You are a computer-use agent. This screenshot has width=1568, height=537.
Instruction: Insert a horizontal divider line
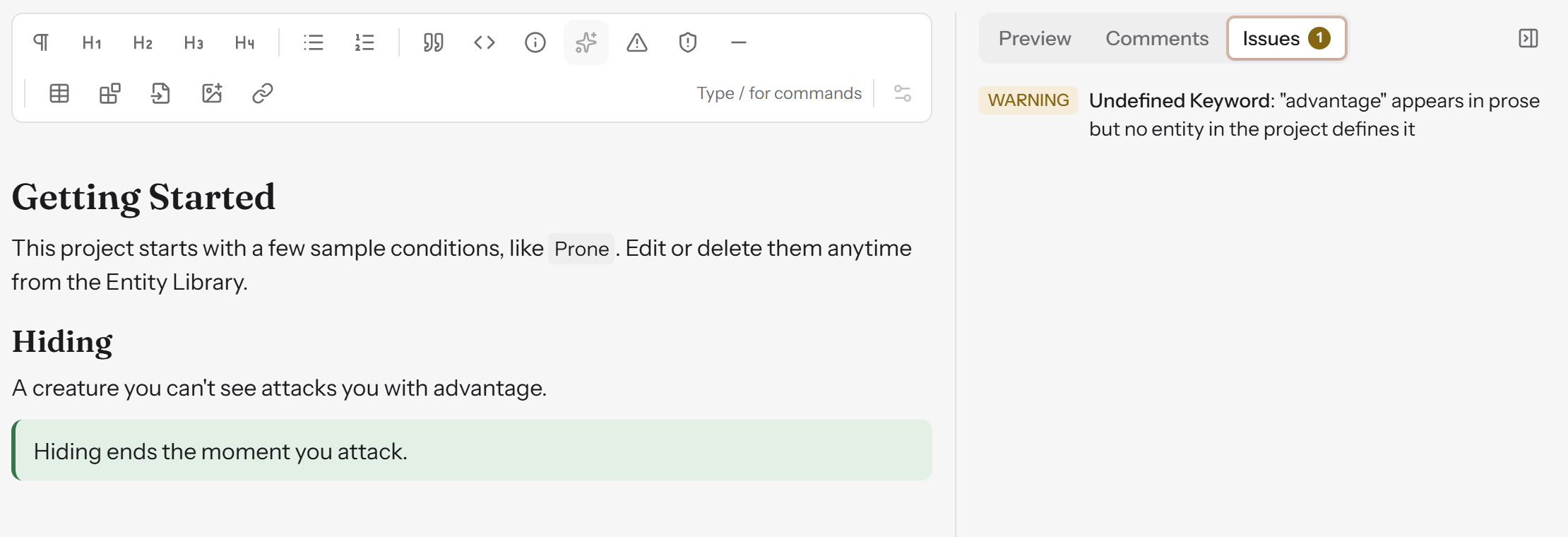coord(739,42)
